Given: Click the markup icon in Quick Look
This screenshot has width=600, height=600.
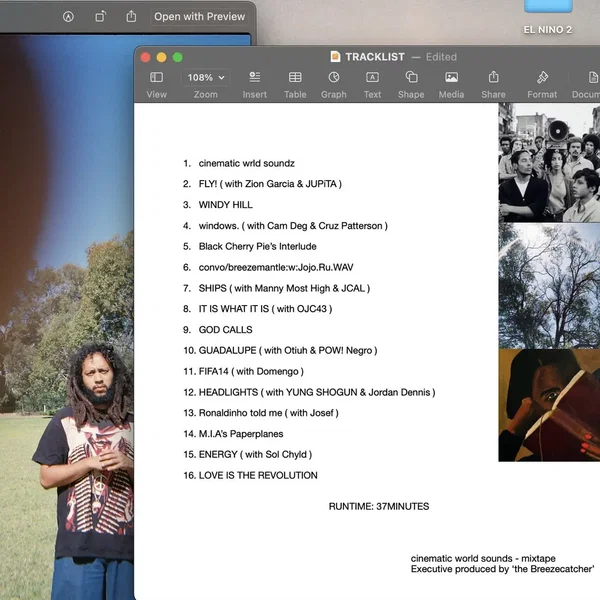Looking at the screenshot, I should coord(68,17).
